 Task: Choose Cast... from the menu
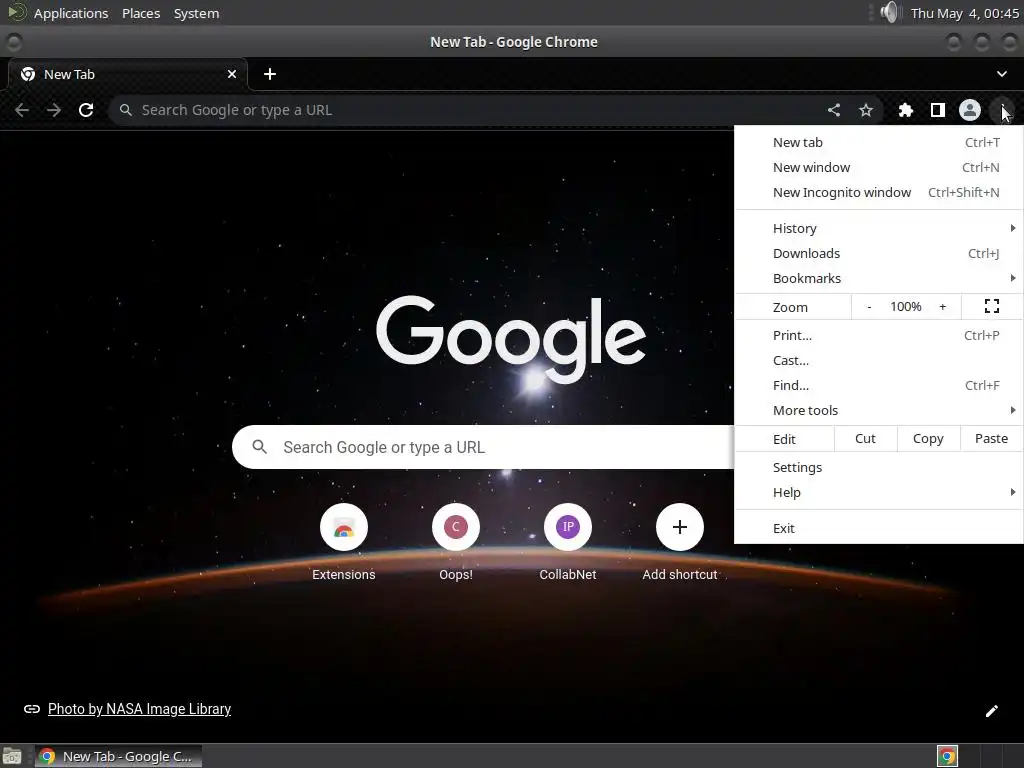click(878, 360)
